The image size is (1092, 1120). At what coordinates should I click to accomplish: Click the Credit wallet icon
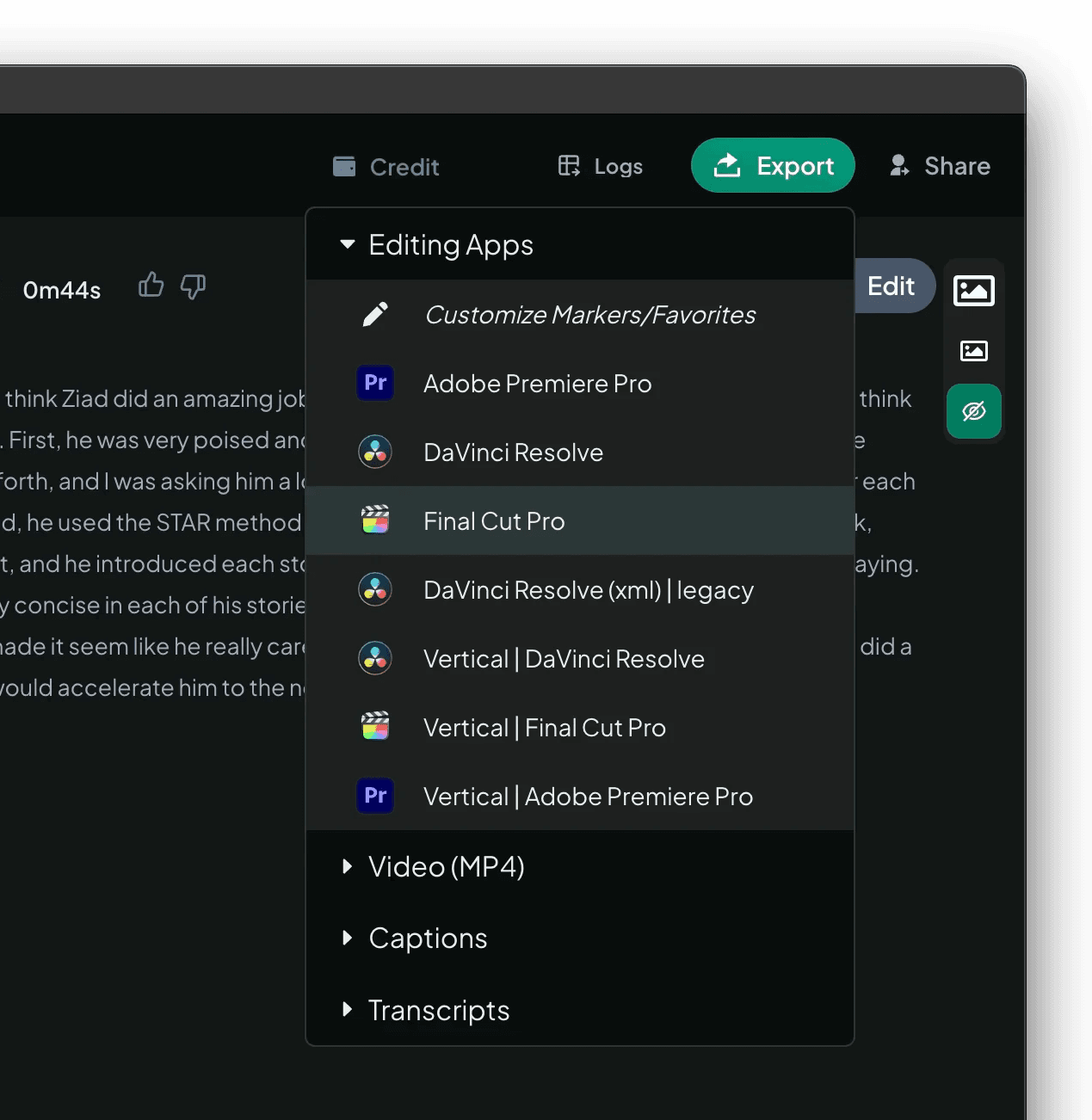tap(344, 166)
